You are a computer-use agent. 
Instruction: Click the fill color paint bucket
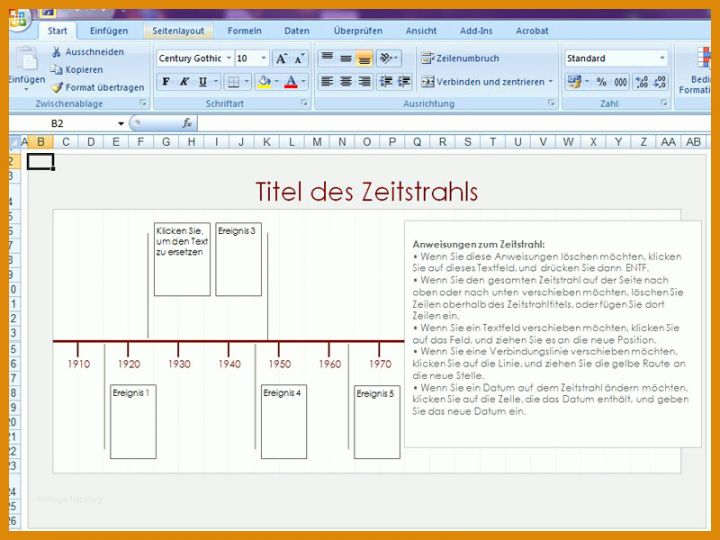[264, 82]
